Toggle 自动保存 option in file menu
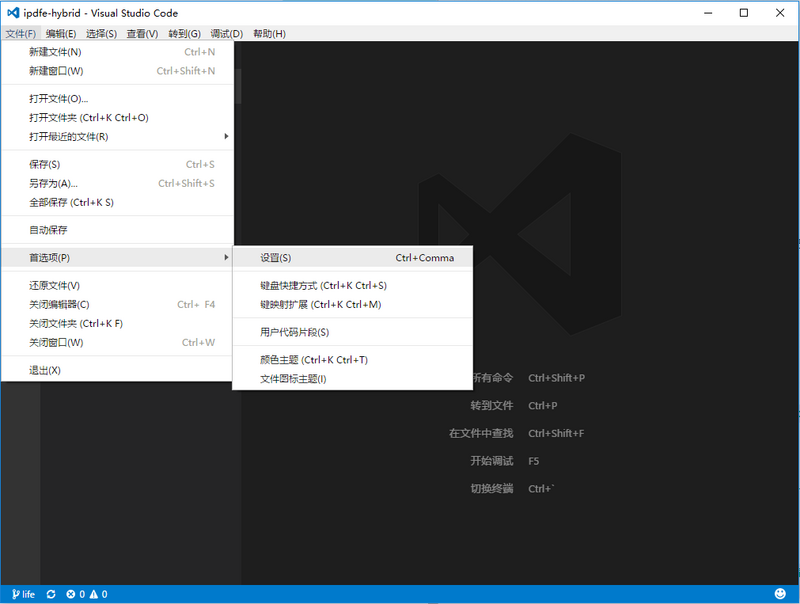 click(x=117, y=230)
